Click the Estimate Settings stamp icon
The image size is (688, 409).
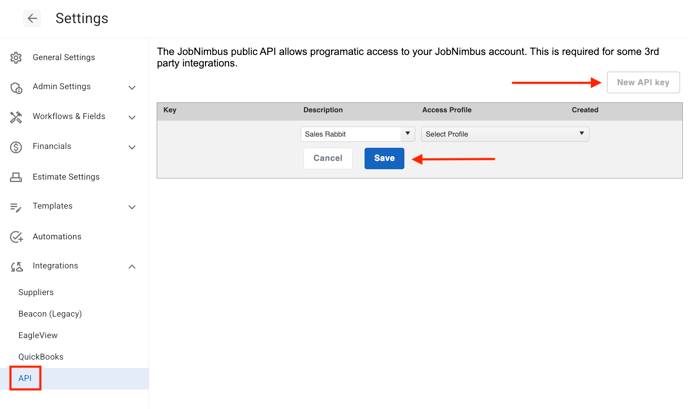click(x=16, y=177)
